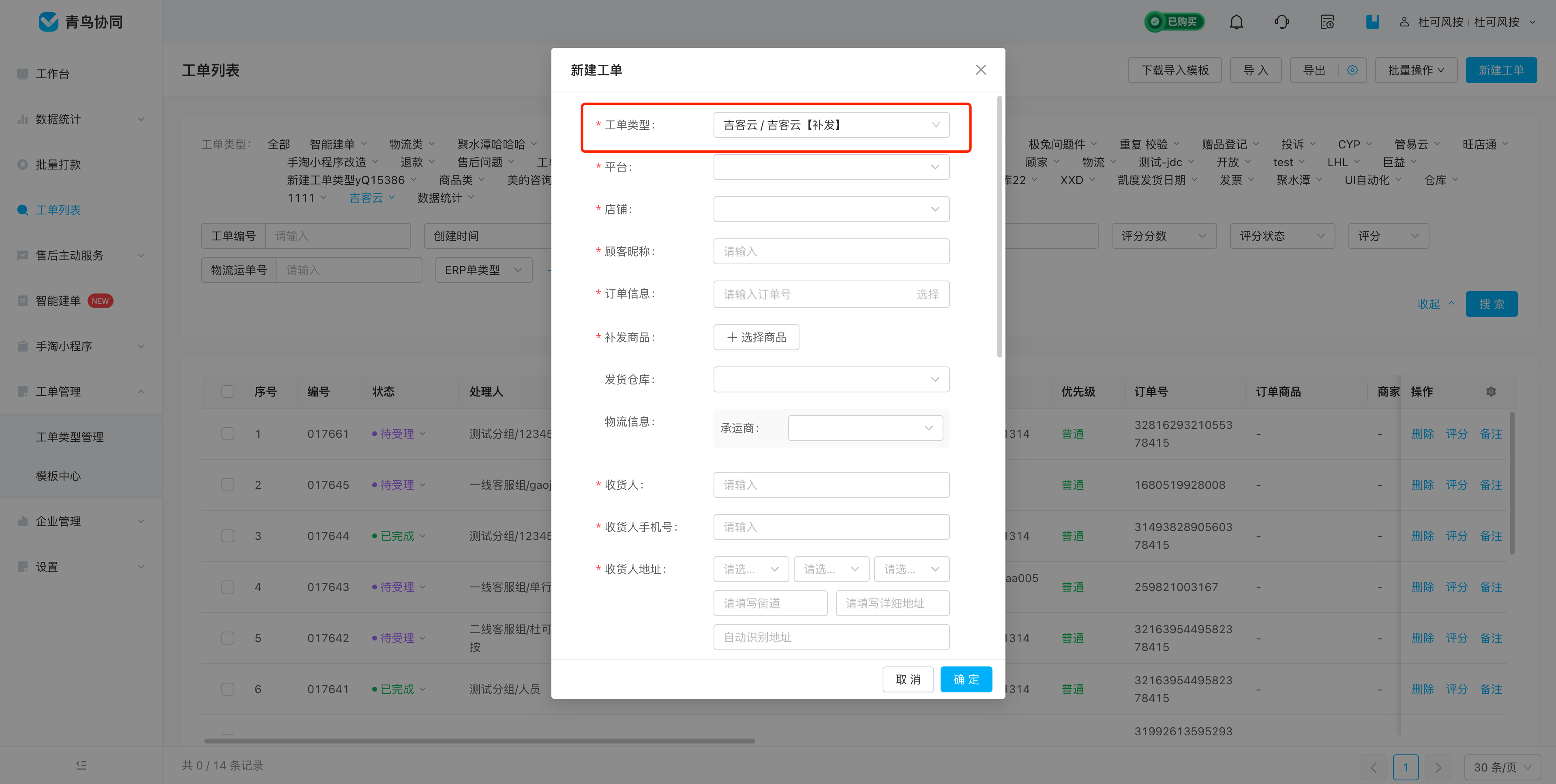
Task: Click 选择 in the order info field
Action: point(927,294)
